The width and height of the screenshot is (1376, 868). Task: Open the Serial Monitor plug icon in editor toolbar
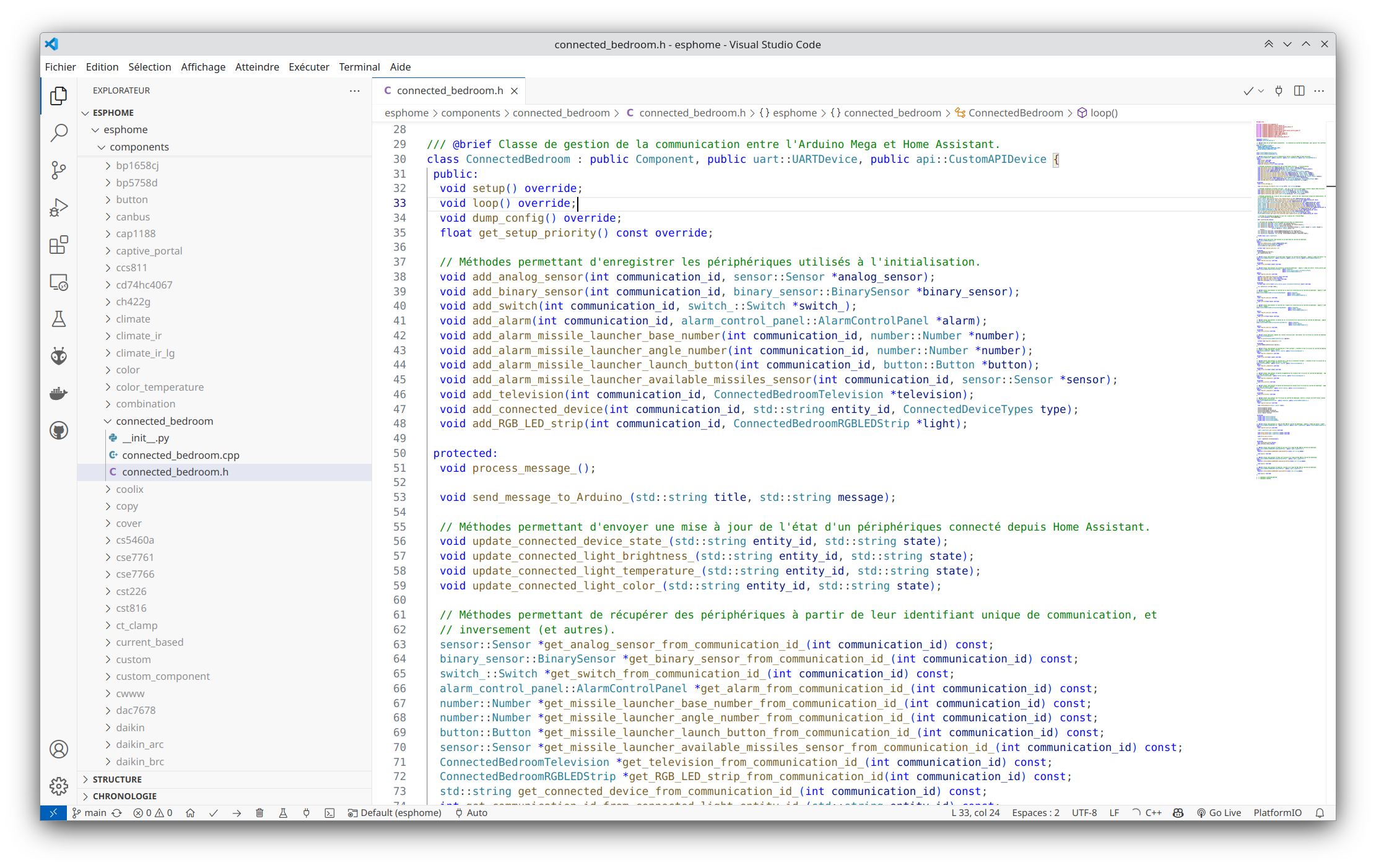pyautogui.click(x=1278, y=90)
